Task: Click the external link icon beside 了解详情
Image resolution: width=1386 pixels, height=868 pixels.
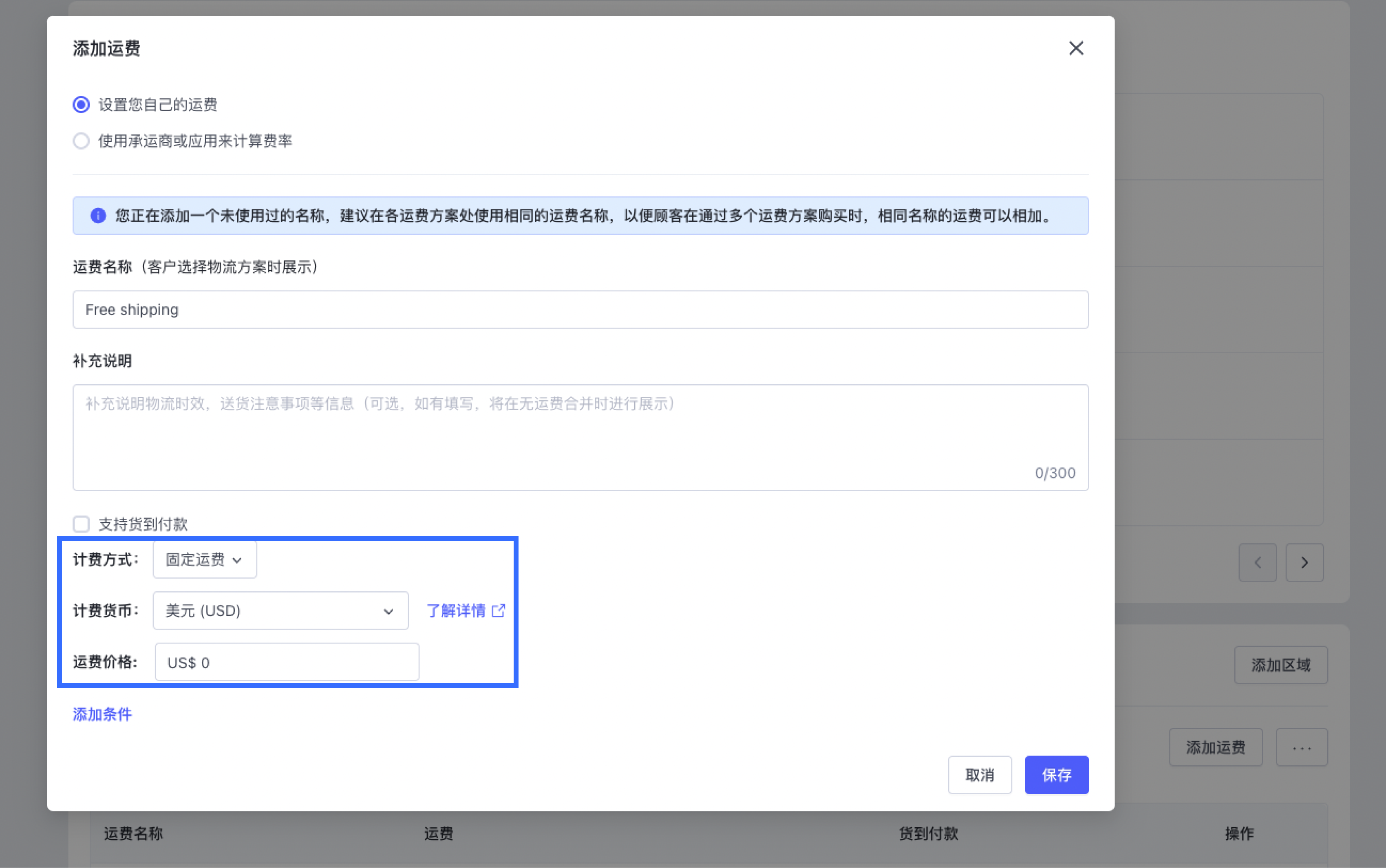Action: (x=499, y=610)
